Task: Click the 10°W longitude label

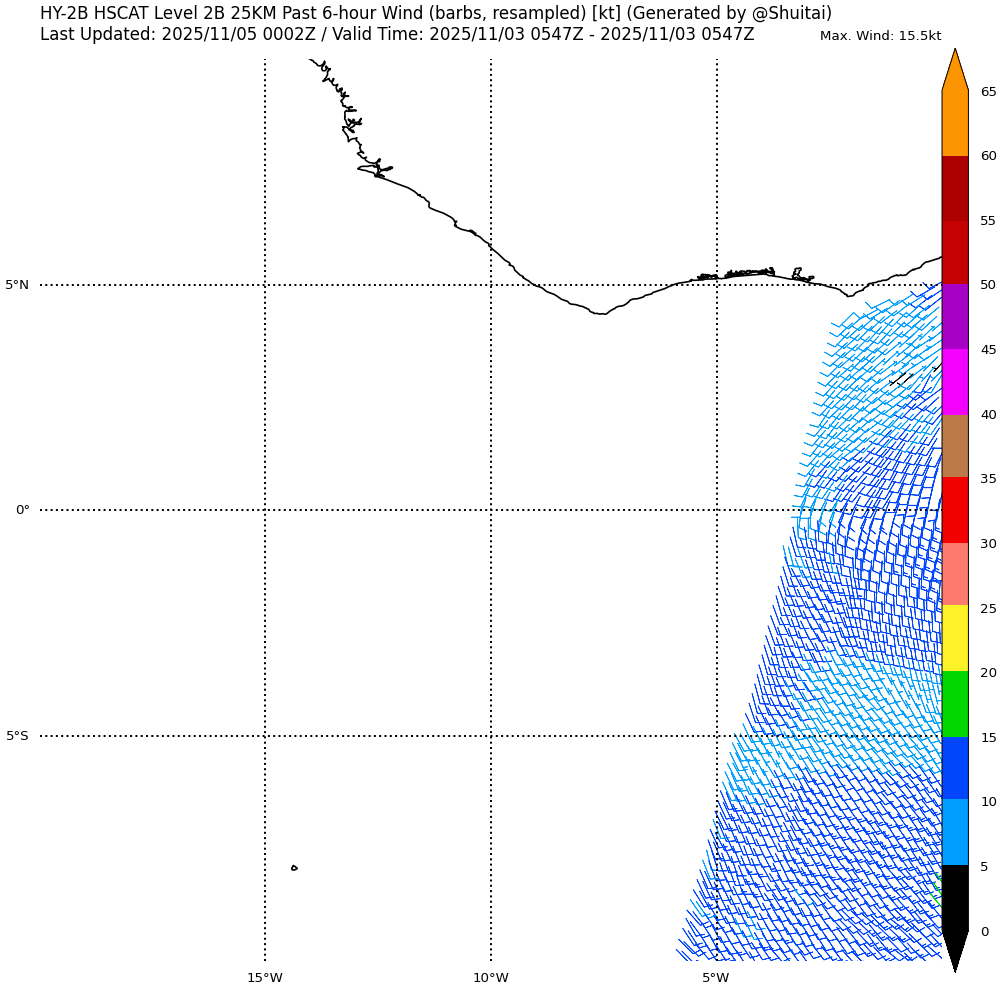Action: pyautogui.click(x=491, y=977)
